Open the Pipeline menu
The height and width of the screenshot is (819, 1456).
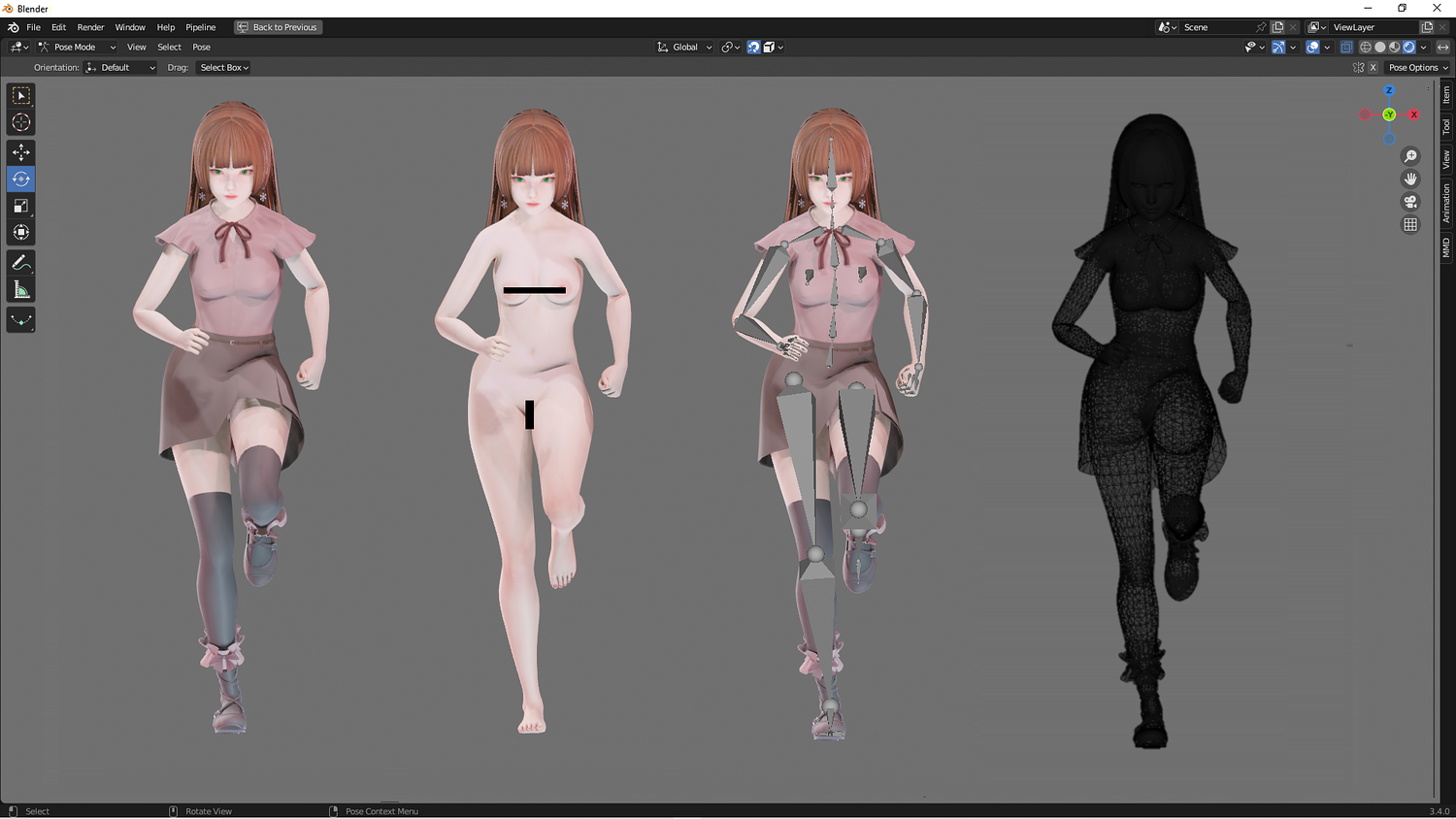click(x=201, y=27)
